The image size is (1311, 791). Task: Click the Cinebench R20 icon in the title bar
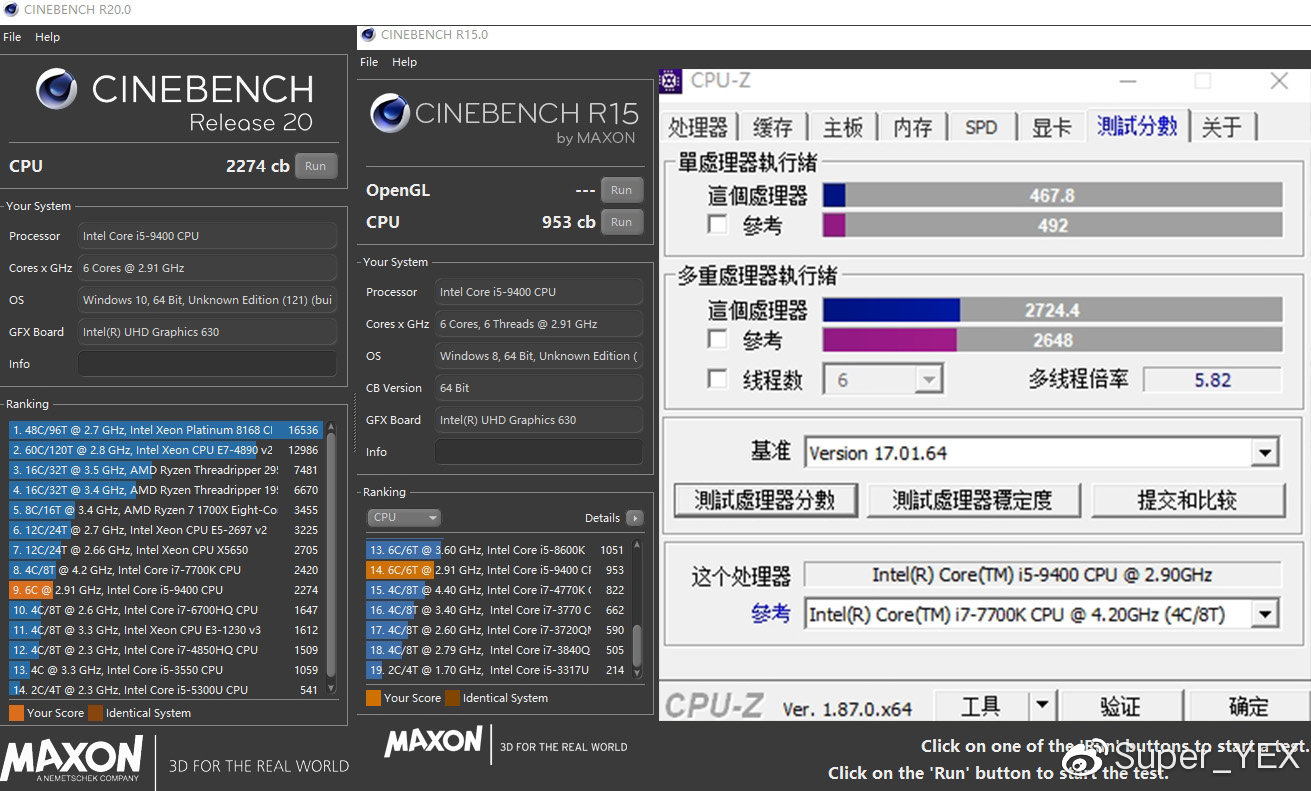click(11, 9)
